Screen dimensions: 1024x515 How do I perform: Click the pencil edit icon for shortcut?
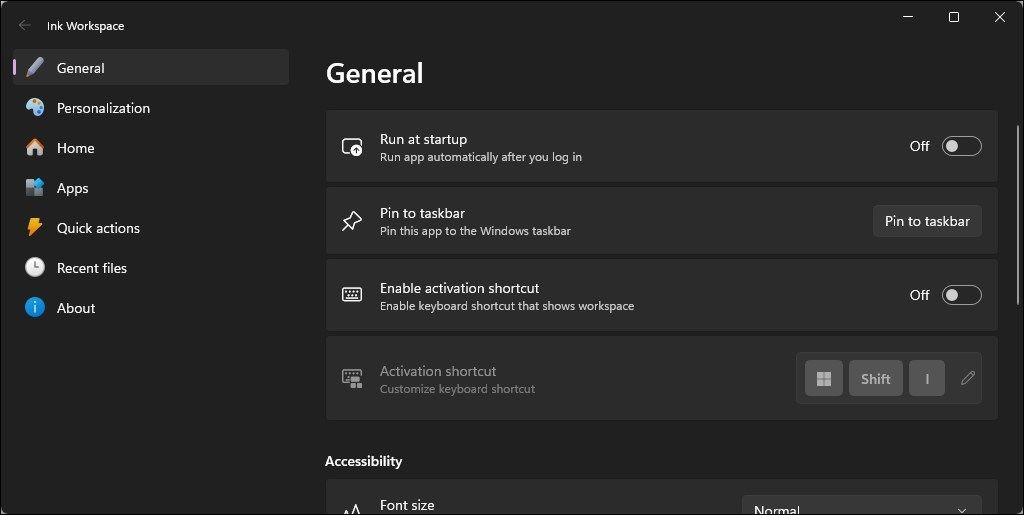click(x=968, y=378)
